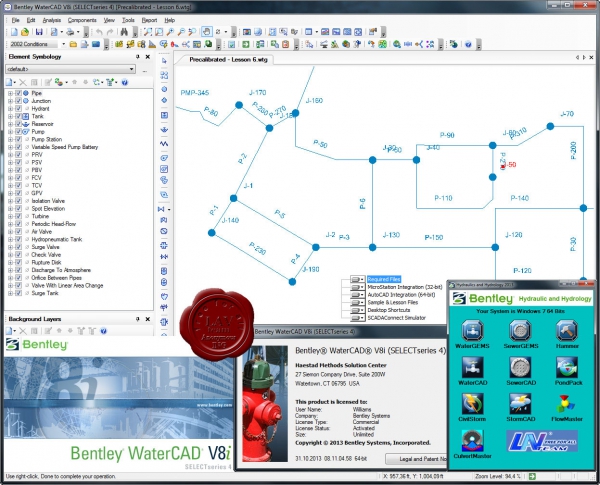The height and width of the screenshot is (485, 600).
Task: Click the Open folder toolbar icon
Action: [x=25, y=32]
